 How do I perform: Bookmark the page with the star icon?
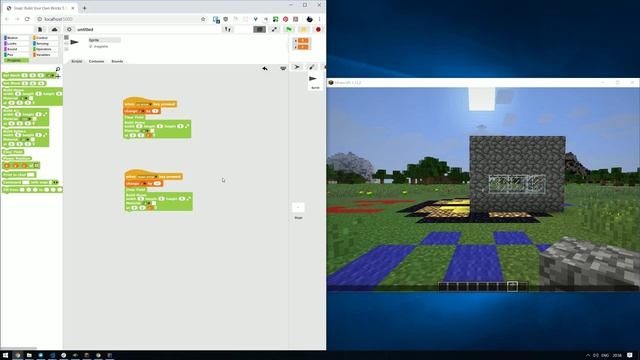click(203, 19)
